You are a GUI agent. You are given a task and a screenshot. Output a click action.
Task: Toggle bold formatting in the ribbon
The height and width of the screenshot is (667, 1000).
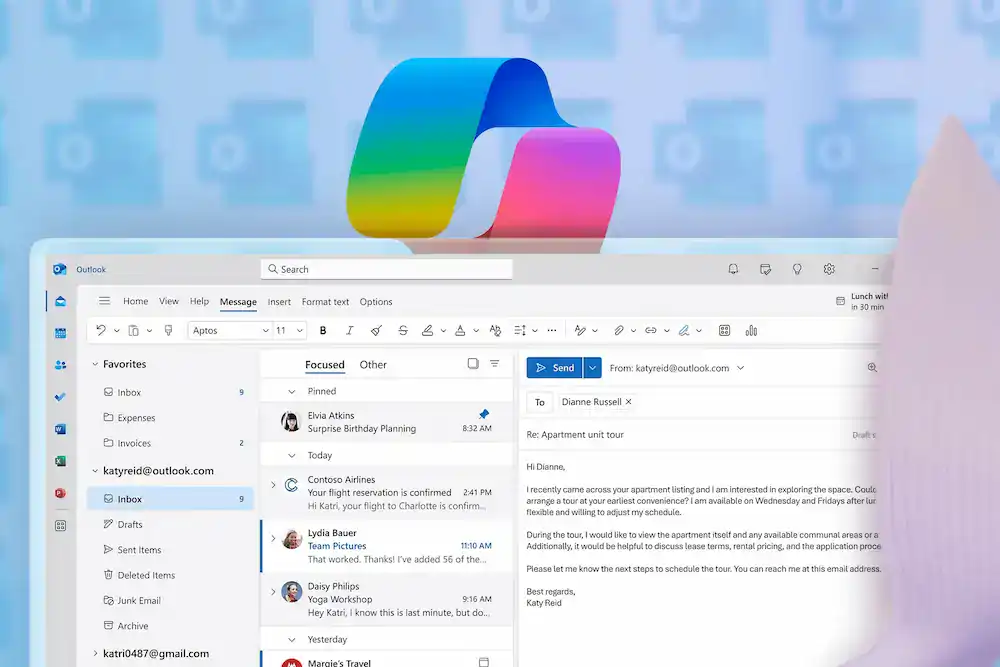pos(324,330)
